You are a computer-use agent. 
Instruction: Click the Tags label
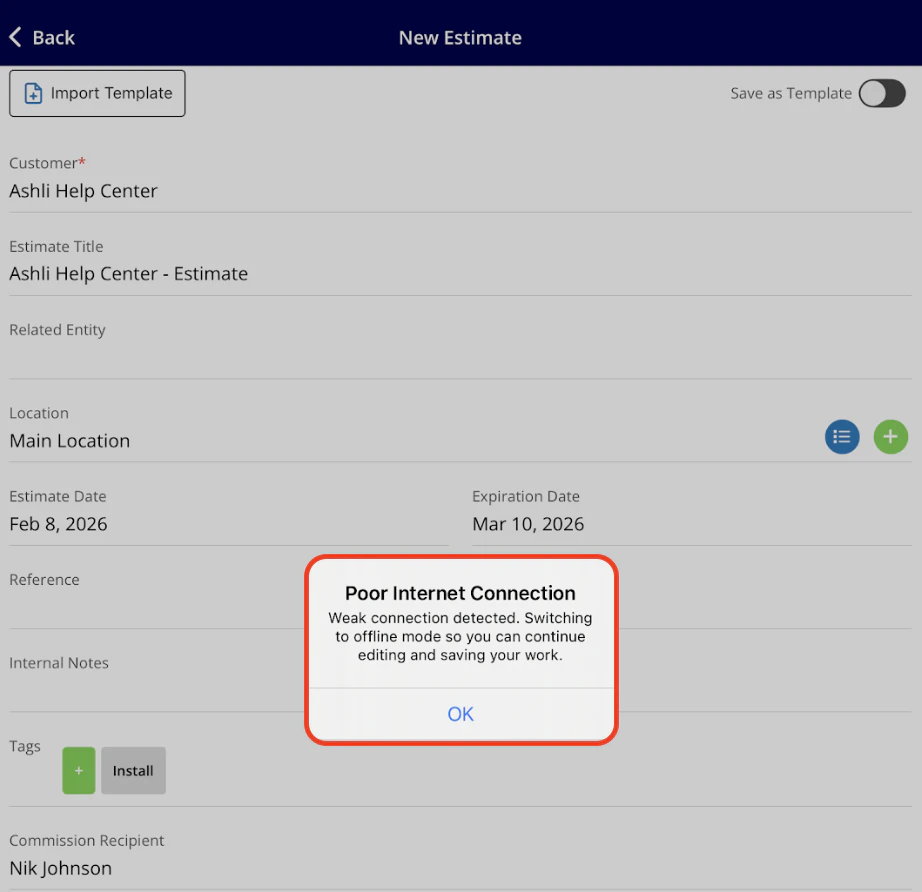pos(25,746)
